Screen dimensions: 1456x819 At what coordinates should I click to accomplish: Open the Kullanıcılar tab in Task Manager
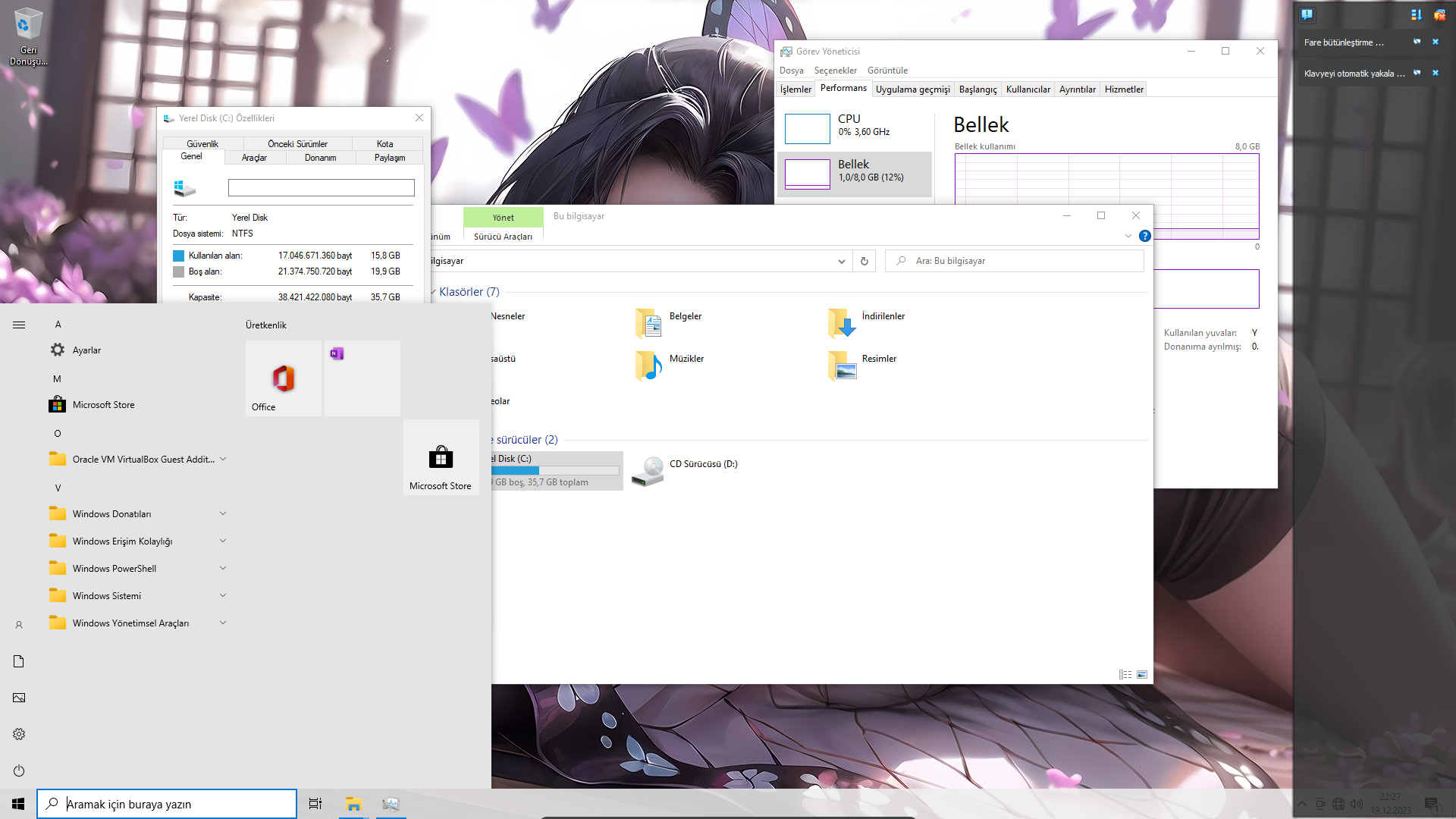coord(1028,89)
